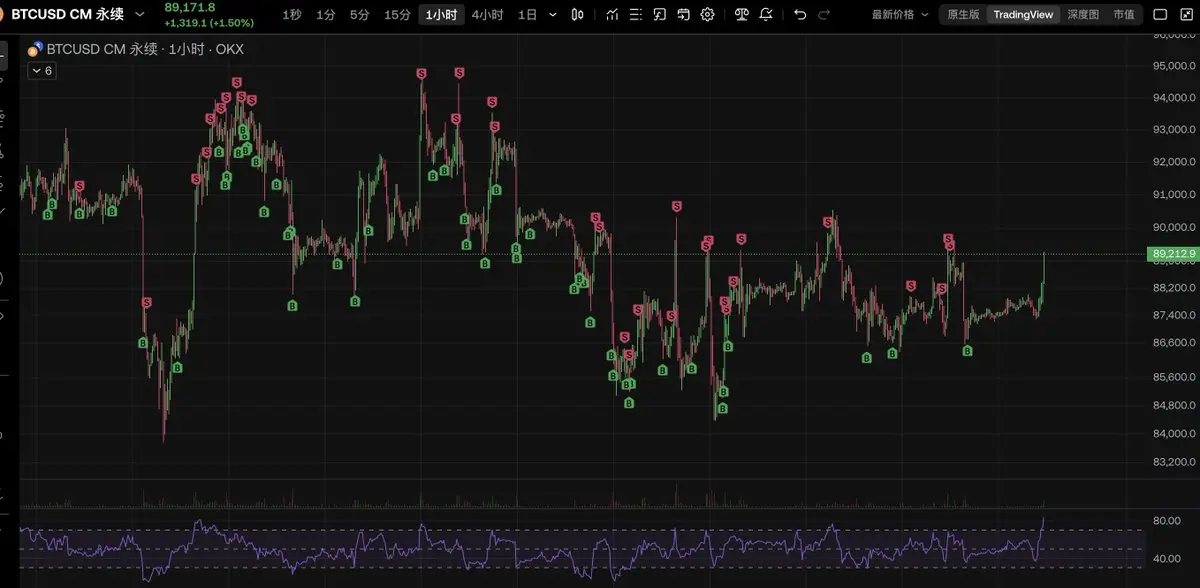The height and width of the screenshot is (588, 1200).
Task: Click the BTCUSD CM 永续 pair name
Action: coord(70,14)
